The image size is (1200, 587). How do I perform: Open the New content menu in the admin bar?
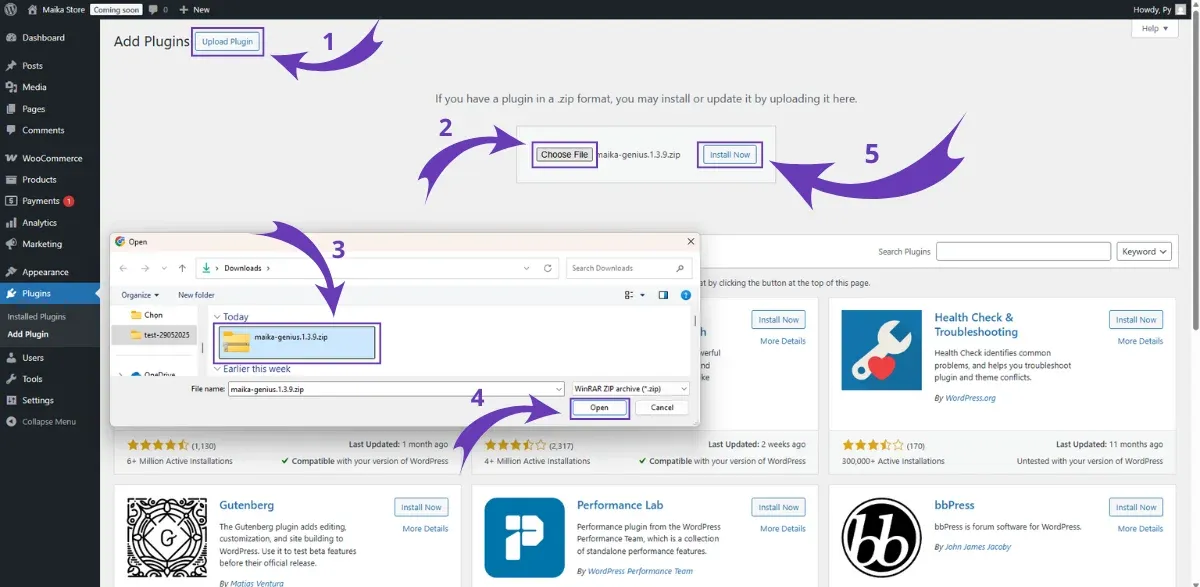194,9
